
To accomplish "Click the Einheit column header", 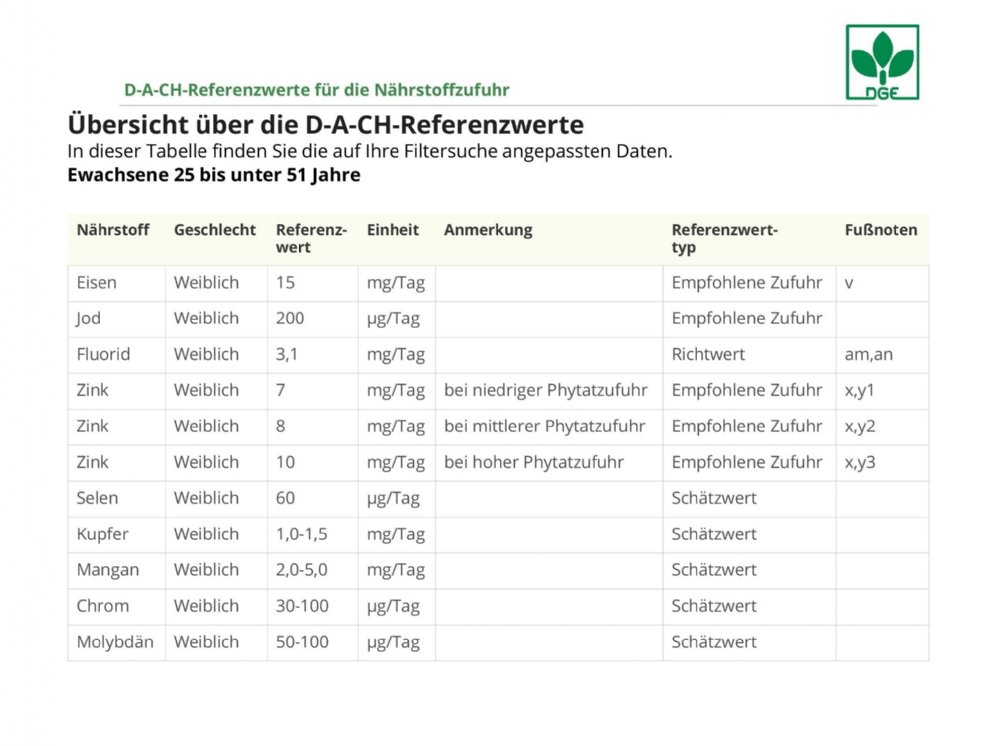I will [393, 230].
